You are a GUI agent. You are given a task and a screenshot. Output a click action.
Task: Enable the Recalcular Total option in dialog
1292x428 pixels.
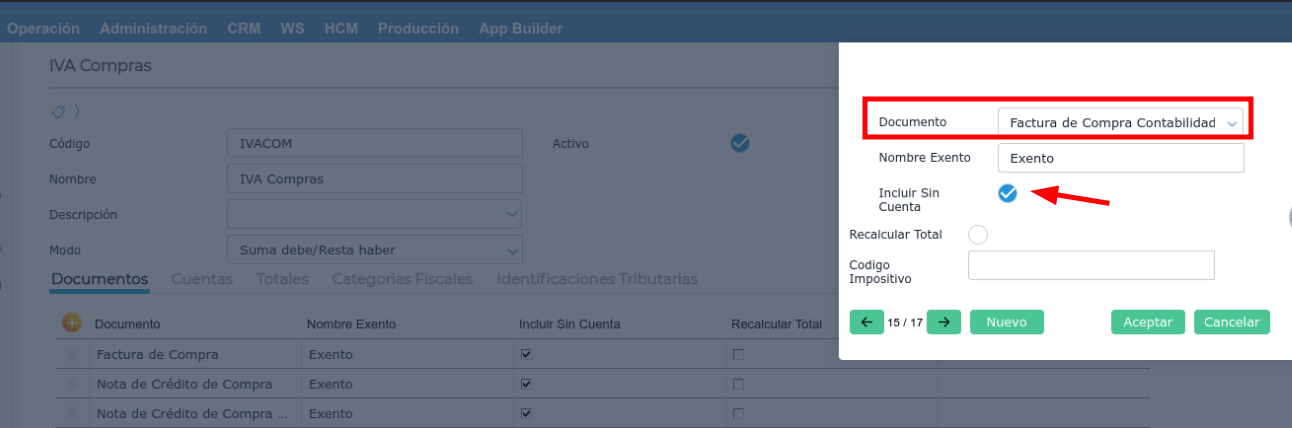coord(978,234)
